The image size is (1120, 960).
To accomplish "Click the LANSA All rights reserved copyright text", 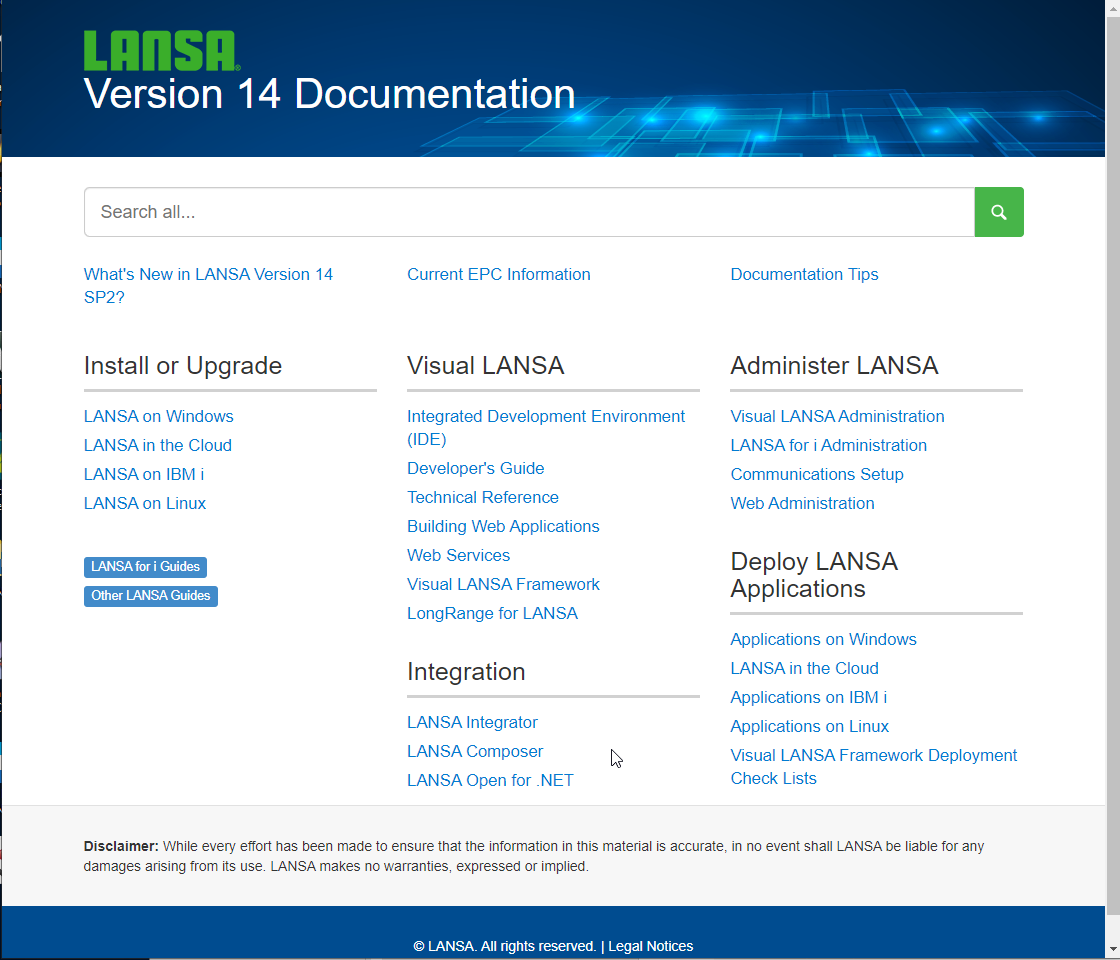I will 504,946.
